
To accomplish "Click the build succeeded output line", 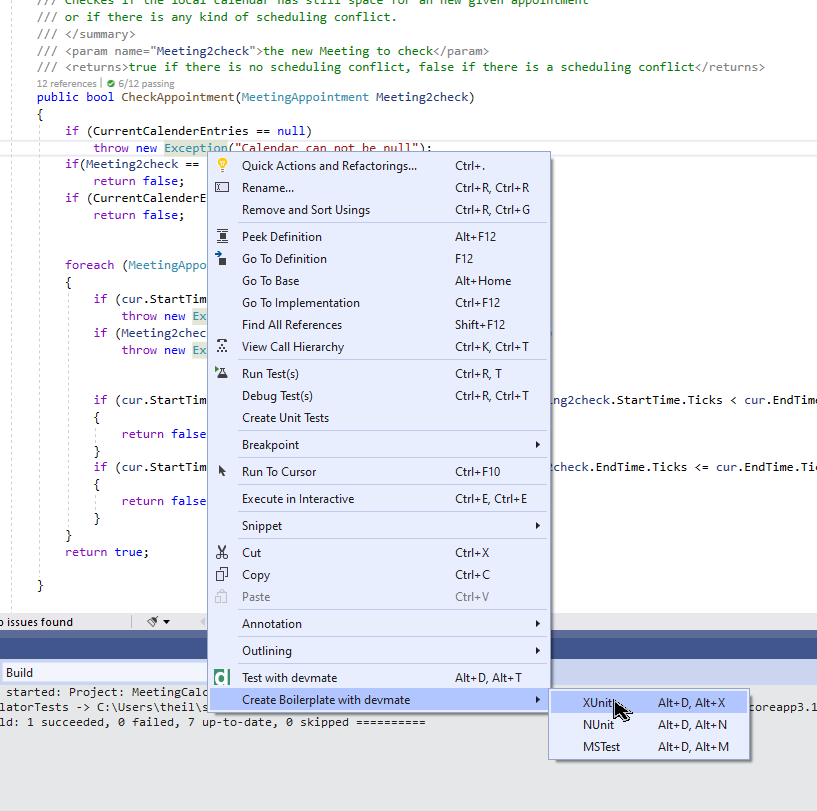I will (x=213, y=722).
